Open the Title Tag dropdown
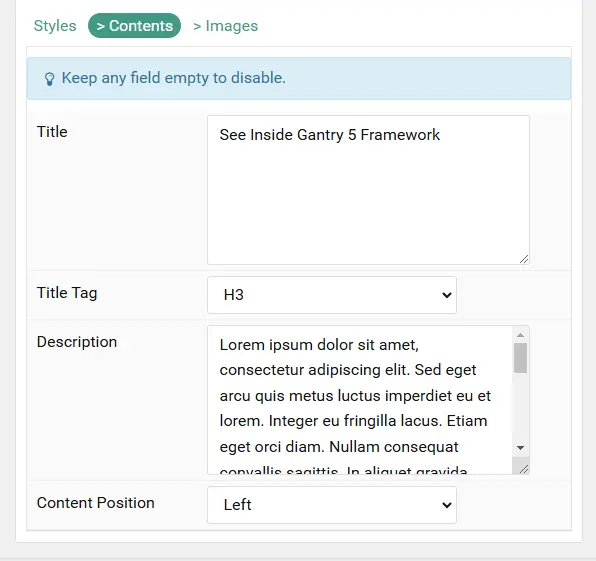 pos(331,295)
